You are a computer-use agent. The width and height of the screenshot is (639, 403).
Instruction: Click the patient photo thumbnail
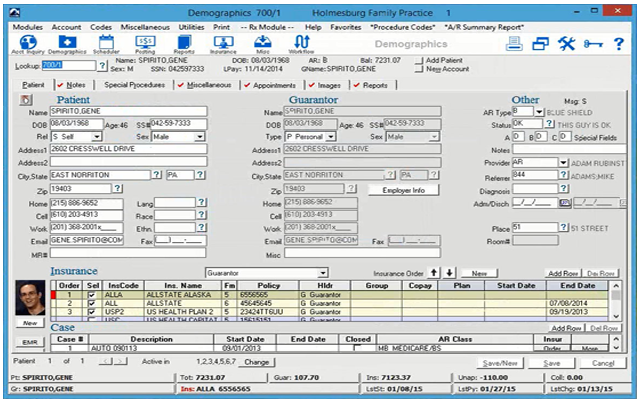tap(30, 298)
